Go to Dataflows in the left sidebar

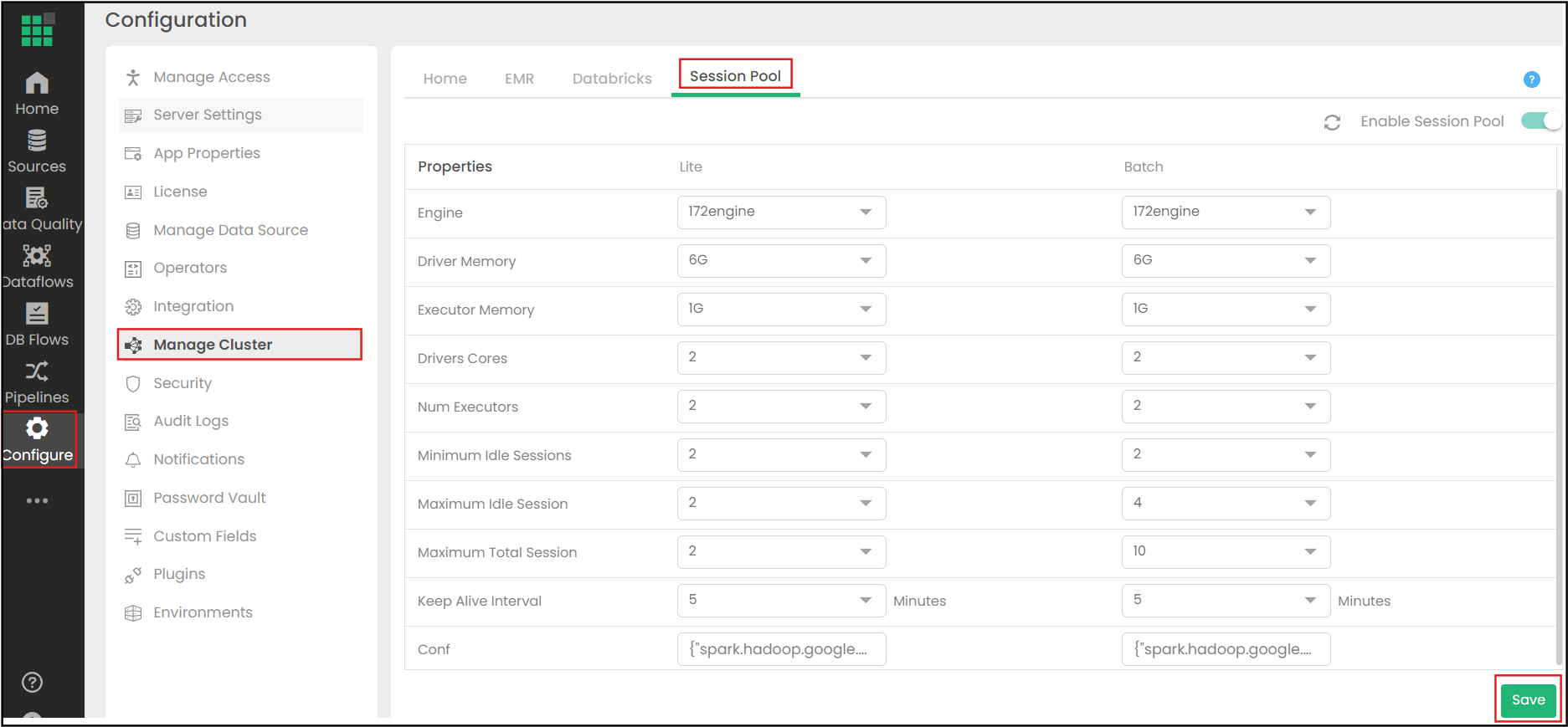37,267
